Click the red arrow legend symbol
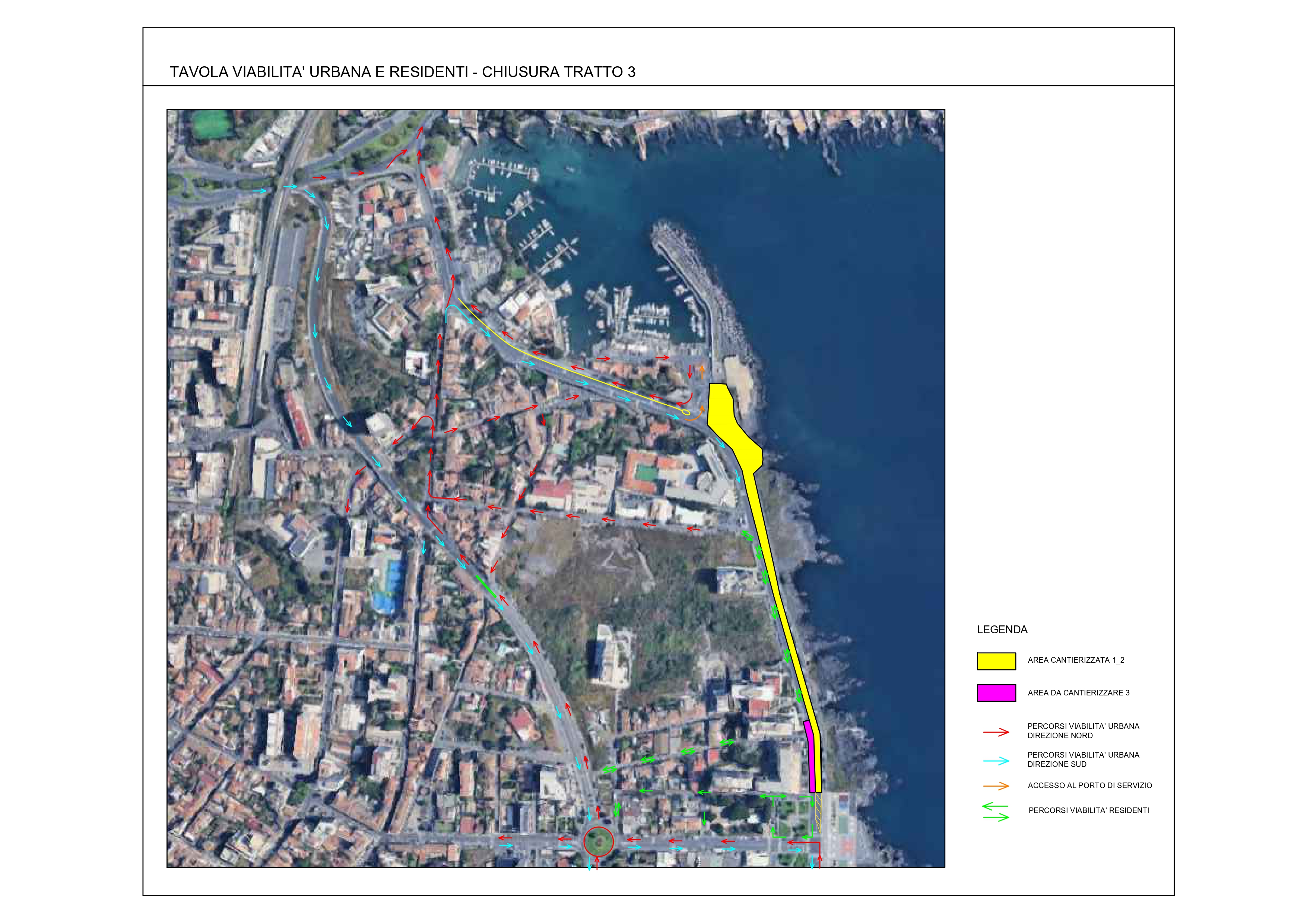Screen dimensions: 1307x924 coord(996,732)
